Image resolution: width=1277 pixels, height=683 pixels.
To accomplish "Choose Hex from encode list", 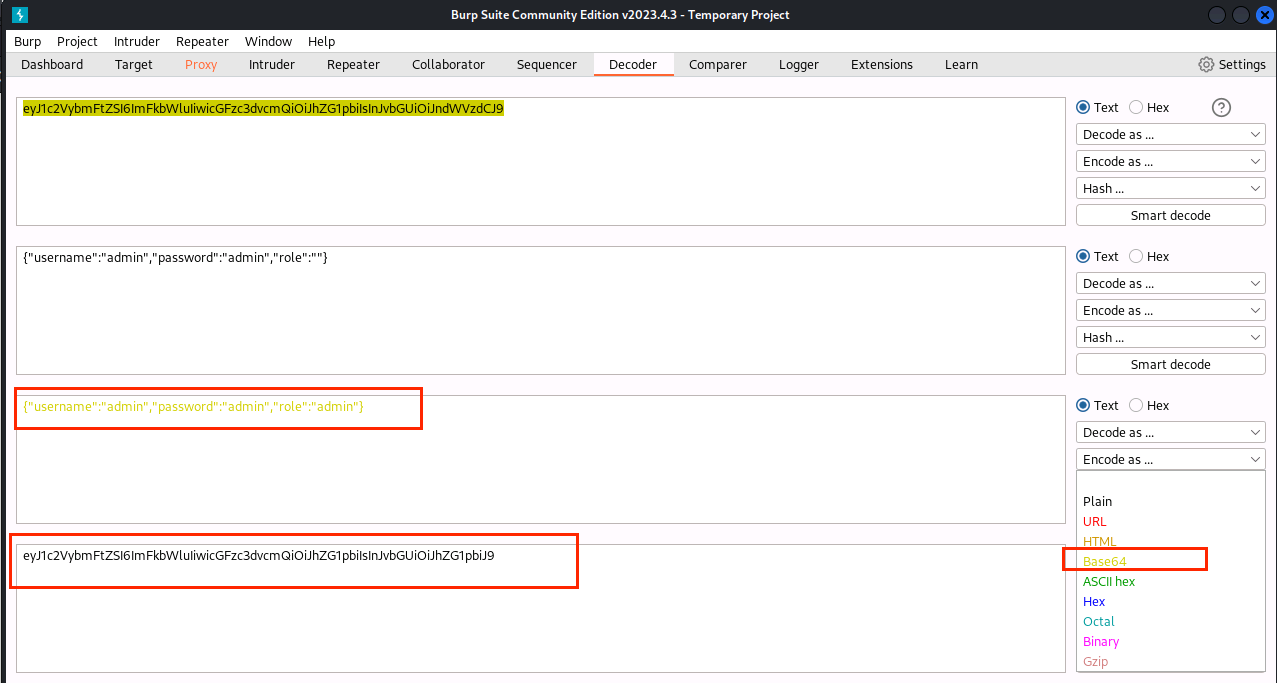I will pyautogui.click(x=1171, y=601).
